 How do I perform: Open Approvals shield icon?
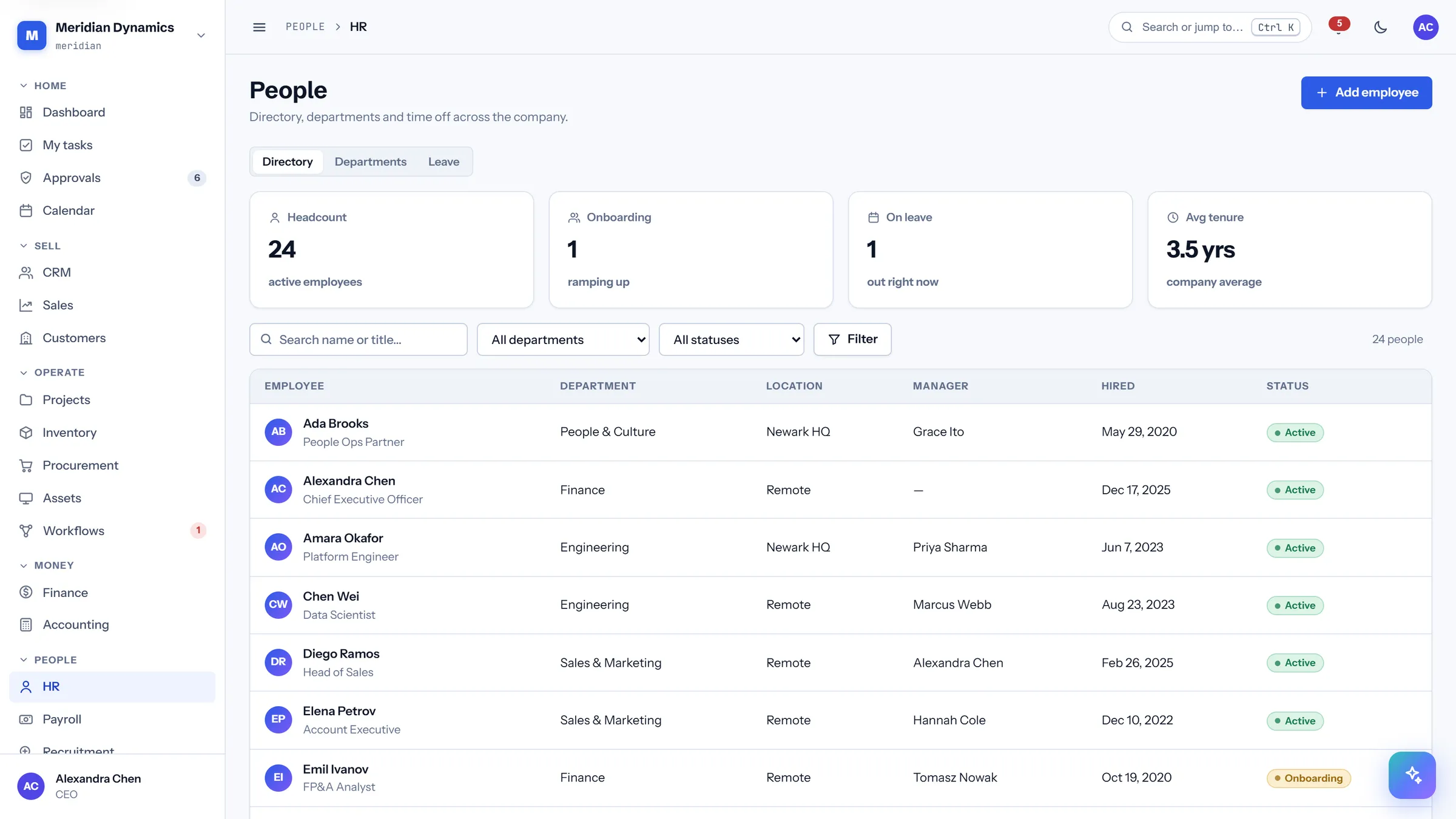tap(25, 178)
